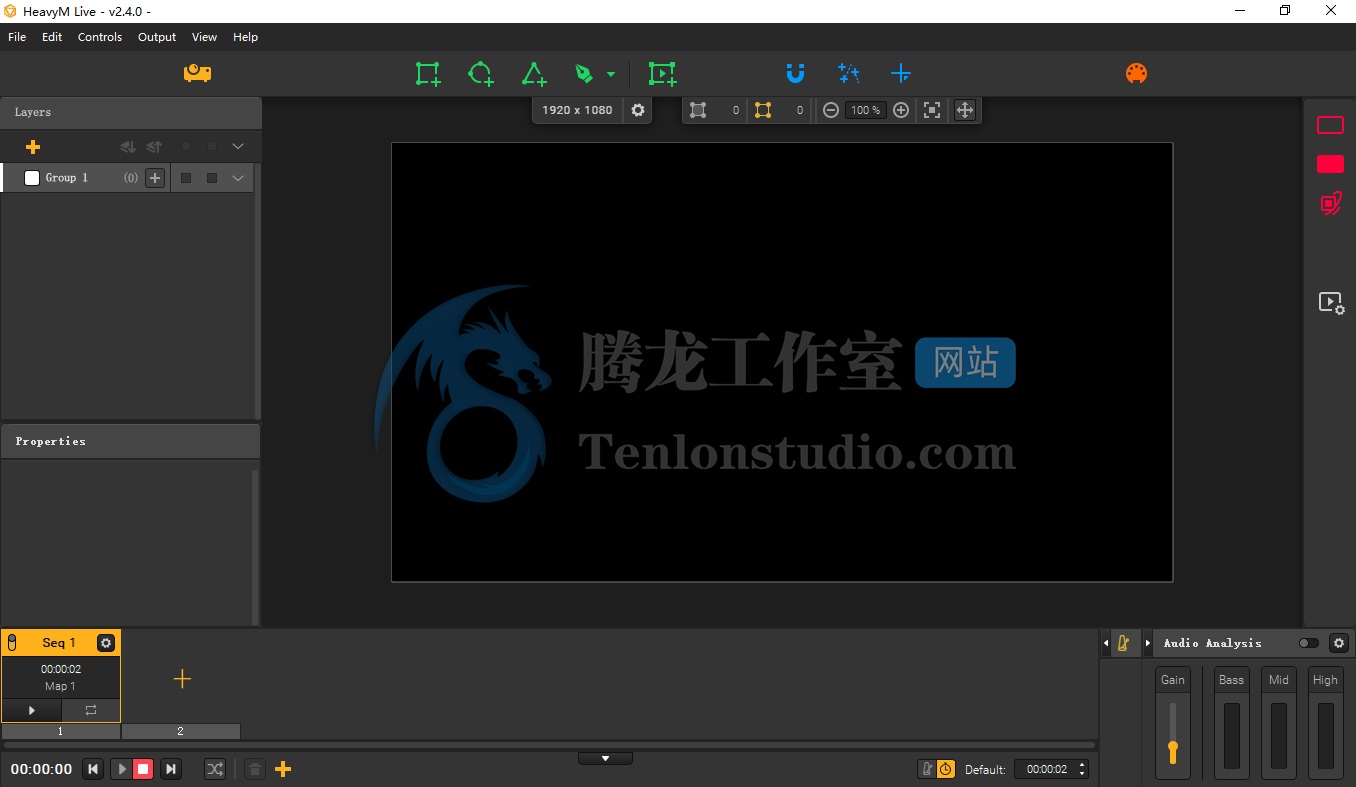1356x787 pixels.
Task: Click the Properties panel header
Action: [x=130, y=441]
